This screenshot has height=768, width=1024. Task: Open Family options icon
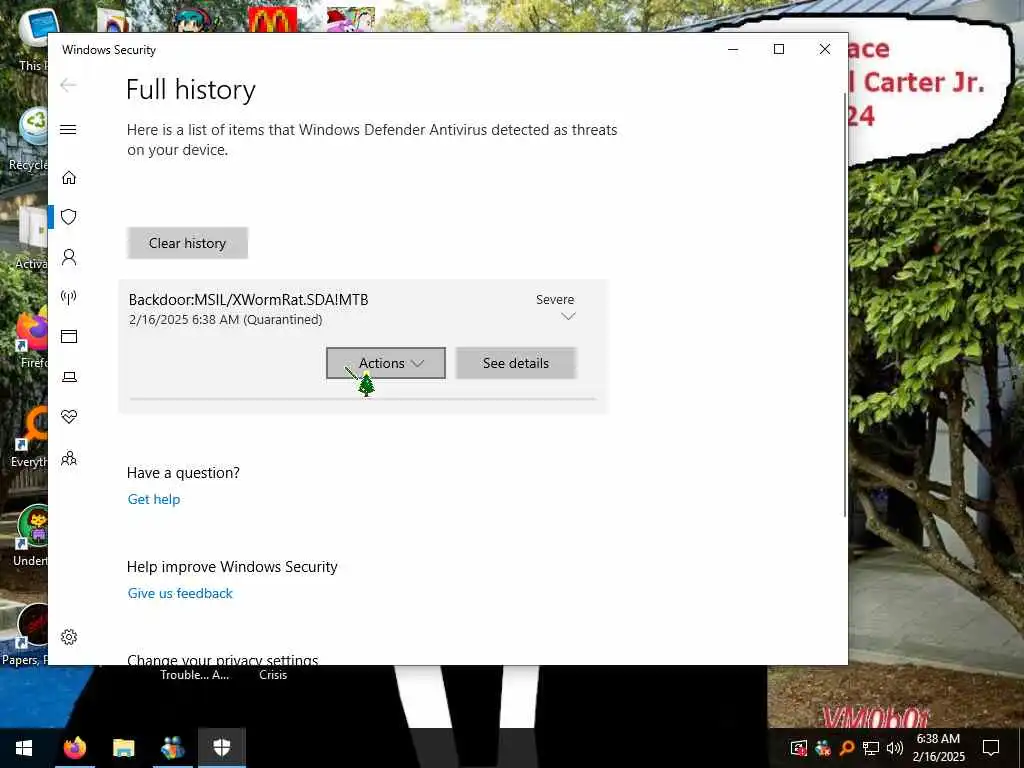[x=69, y=458]
